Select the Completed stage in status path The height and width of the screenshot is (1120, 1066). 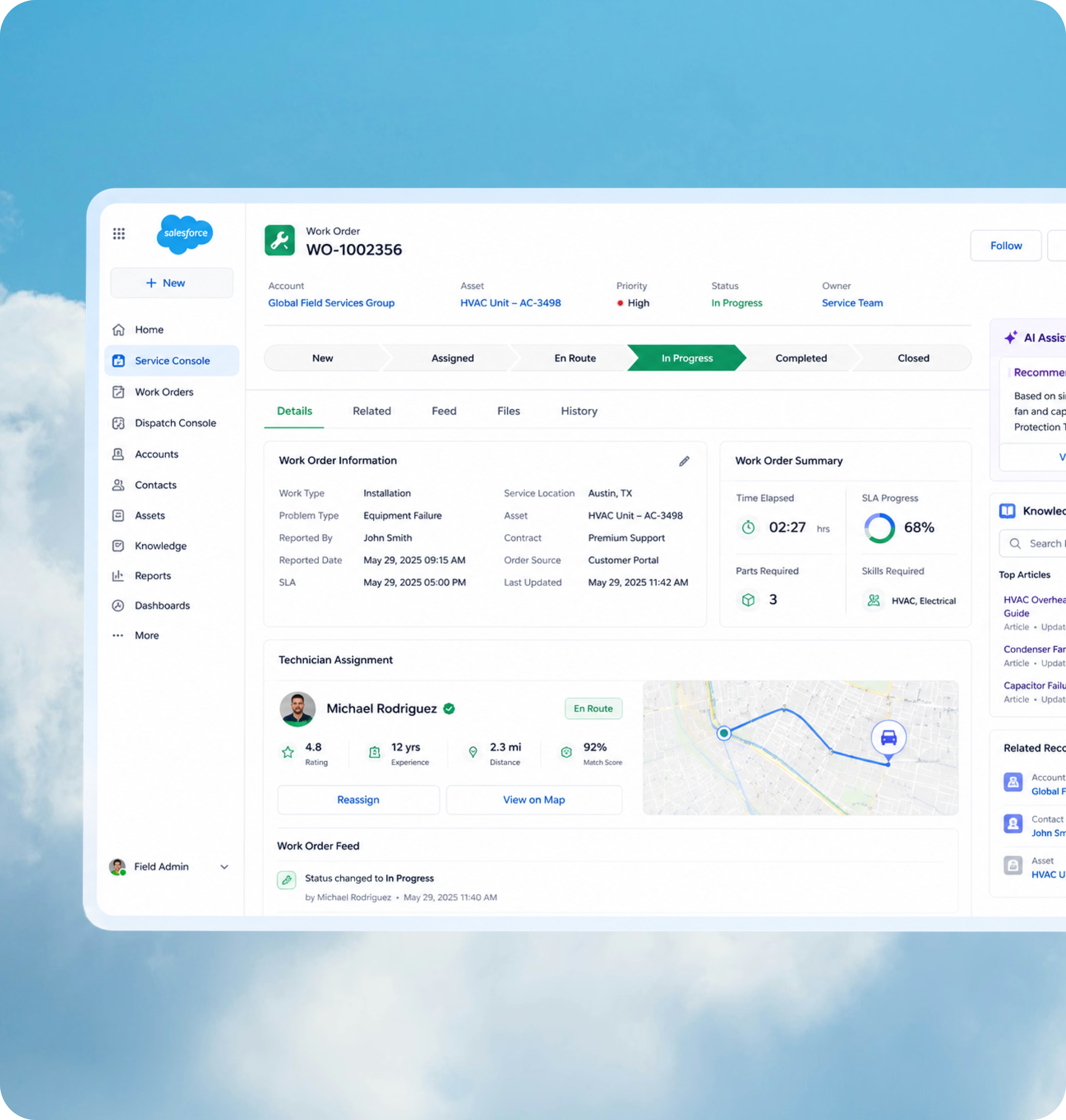pos(801,358)
